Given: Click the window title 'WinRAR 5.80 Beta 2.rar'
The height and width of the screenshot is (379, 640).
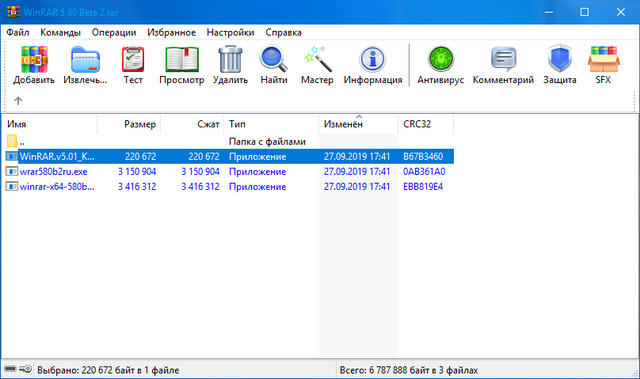Looking at the screenshot, I should (71, 12).
